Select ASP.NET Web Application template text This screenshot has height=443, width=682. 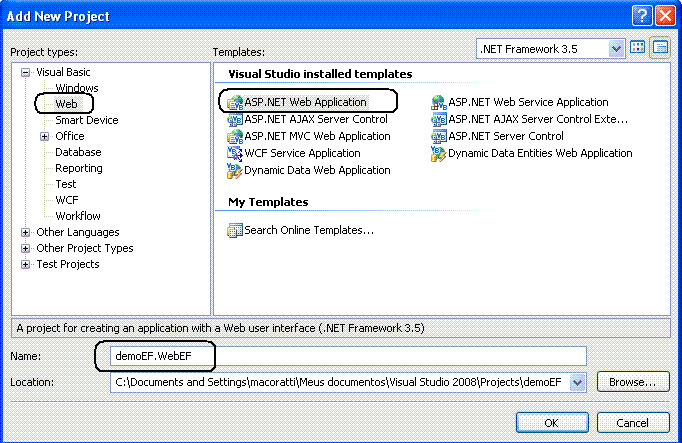(x=305, y=103)
